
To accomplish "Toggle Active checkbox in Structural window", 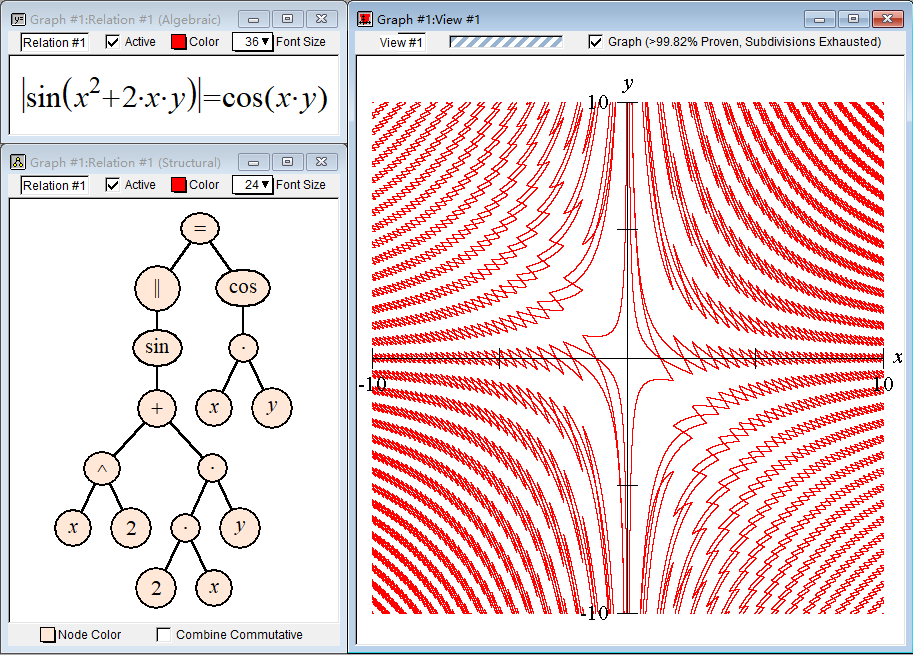I will [112, 185].
